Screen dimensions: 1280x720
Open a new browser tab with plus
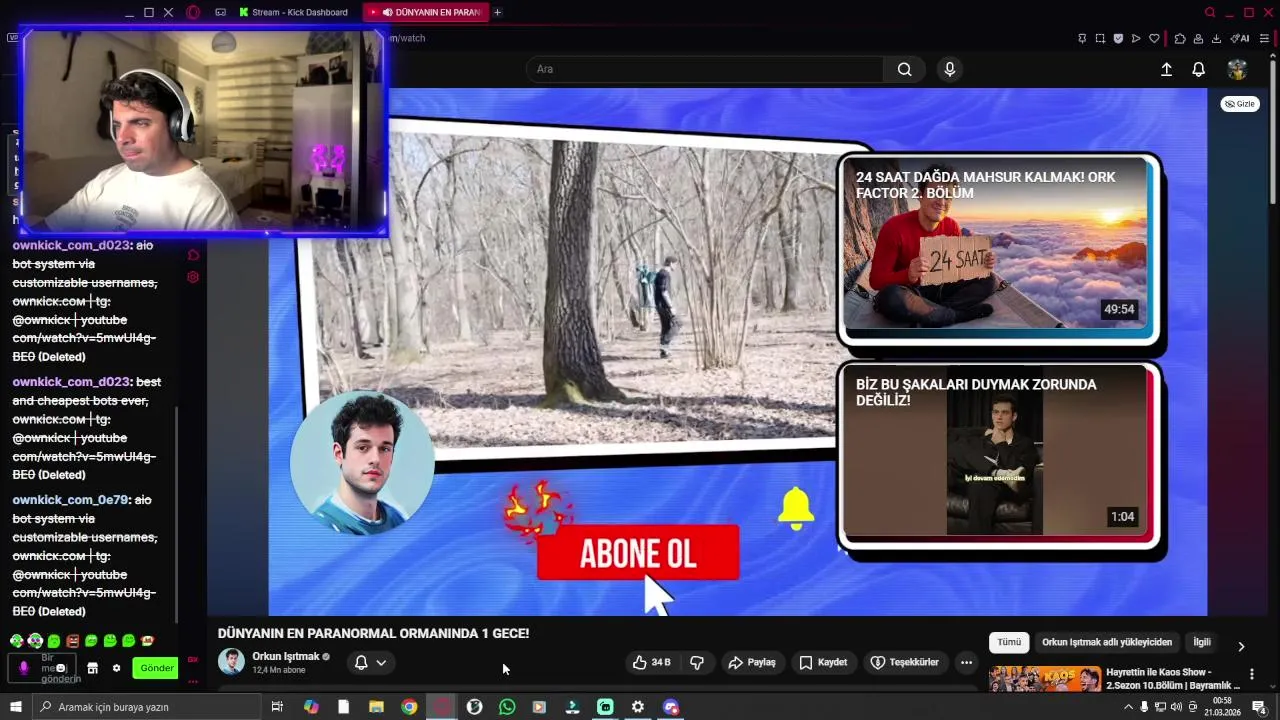498,12
